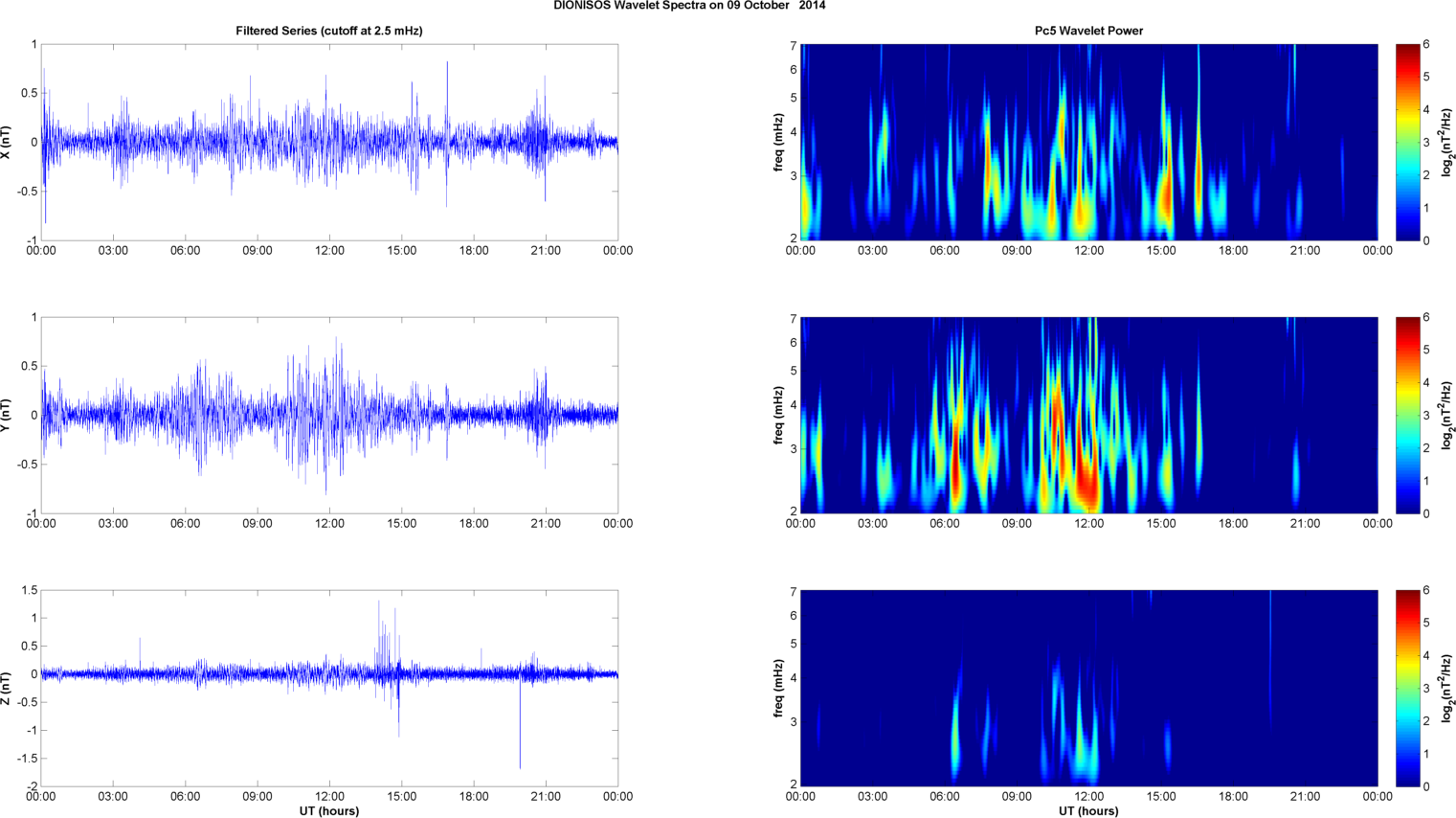The width and height of the screenshot is (1456, 818).
Task: Select freq (mHz) label of the top spectrogram
Action: pyautogui.click(x=779, y=142)
